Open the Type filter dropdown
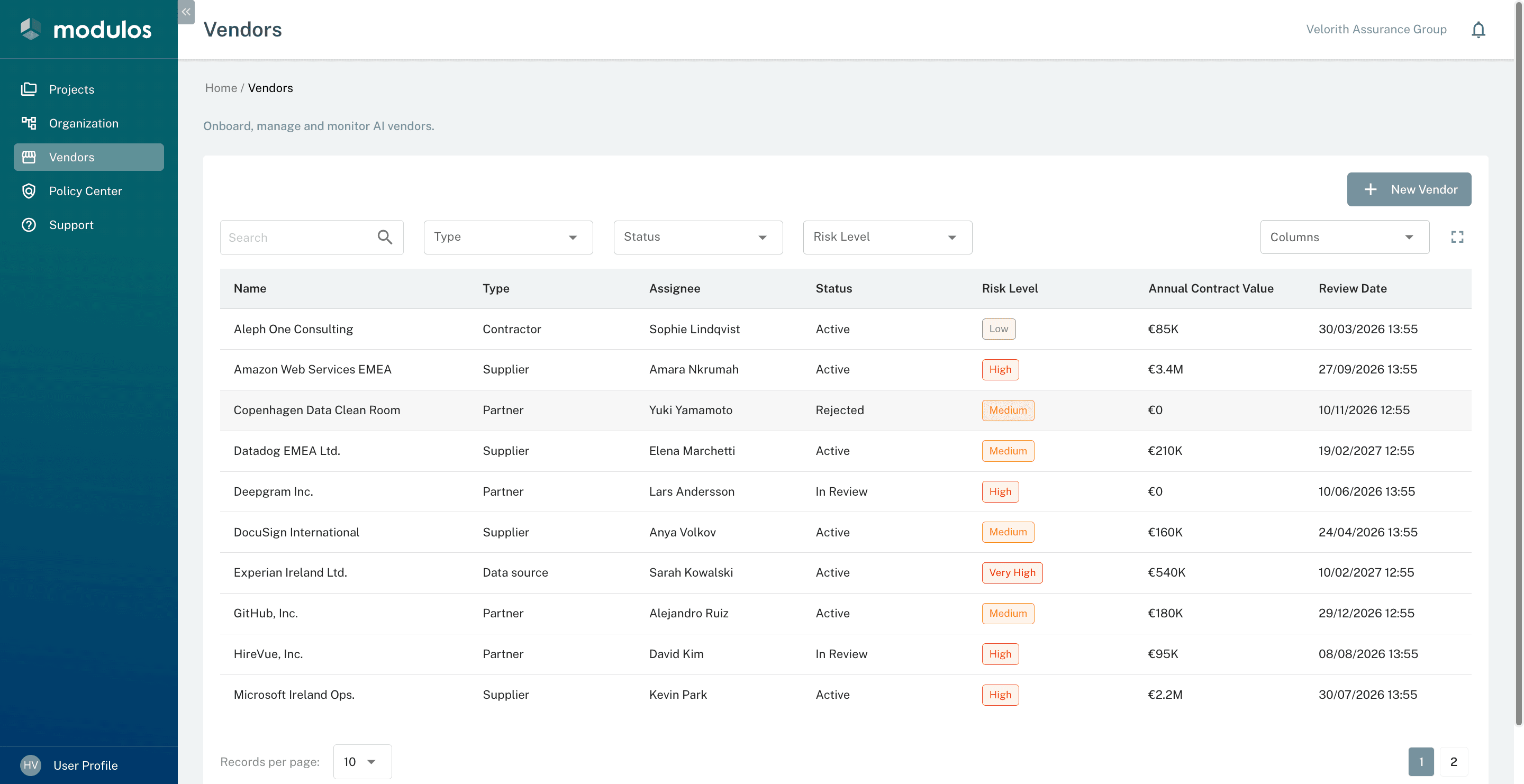The width and height of the screenshot is (1524, 784). point(508,237)
